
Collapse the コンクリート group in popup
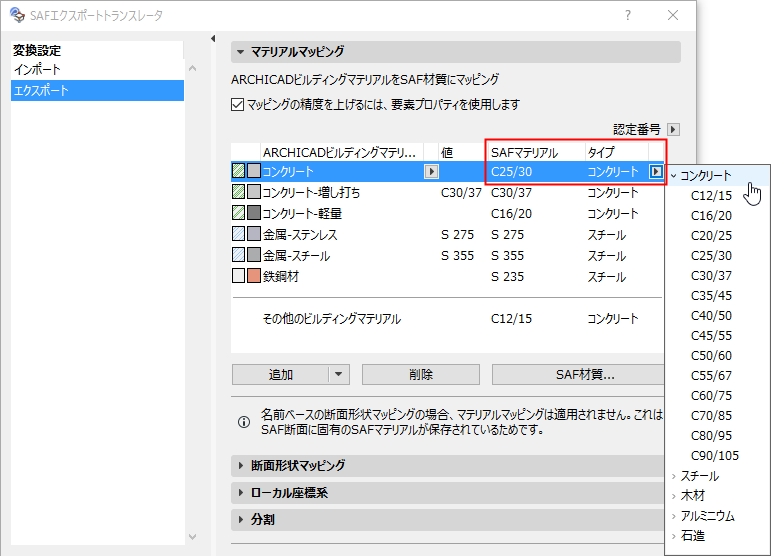[674, 176]
